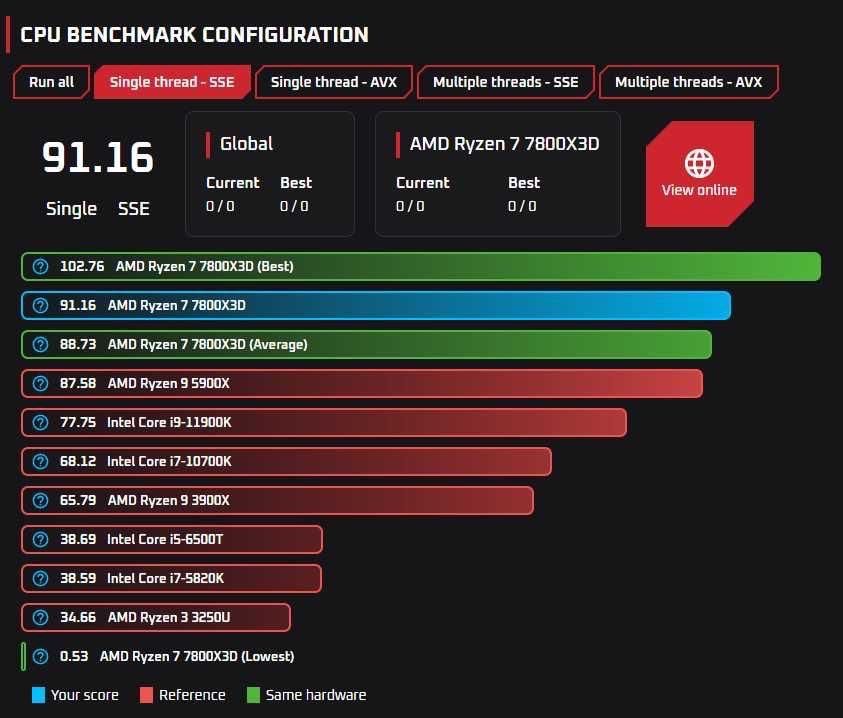843x718 pixels.
Task: Click the blue Your score legend swatch
Action: tap(39, 695)
